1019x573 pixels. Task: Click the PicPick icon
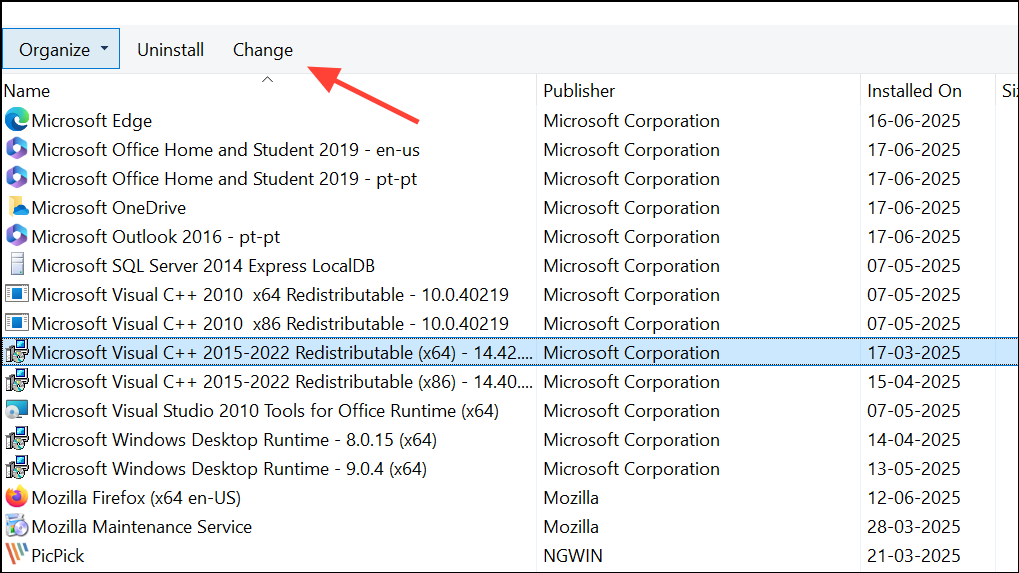[x=17, y=555]
